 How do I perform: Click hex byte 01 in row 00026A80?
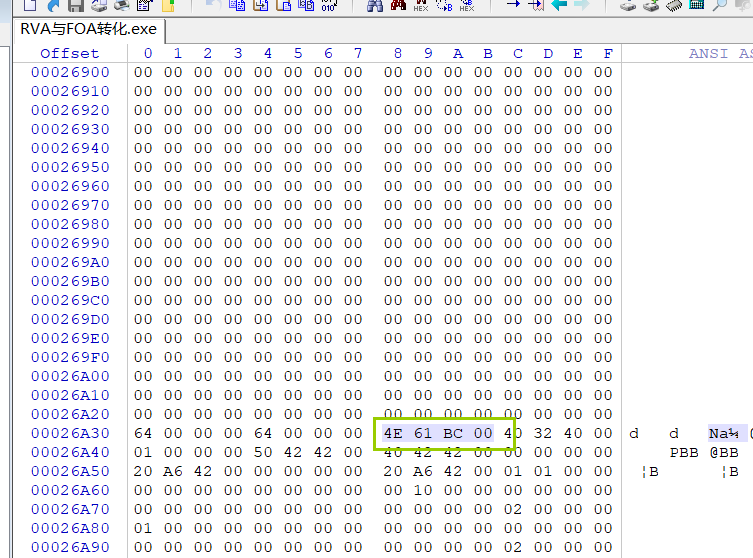pyautogui.click(x=143, y=528)
